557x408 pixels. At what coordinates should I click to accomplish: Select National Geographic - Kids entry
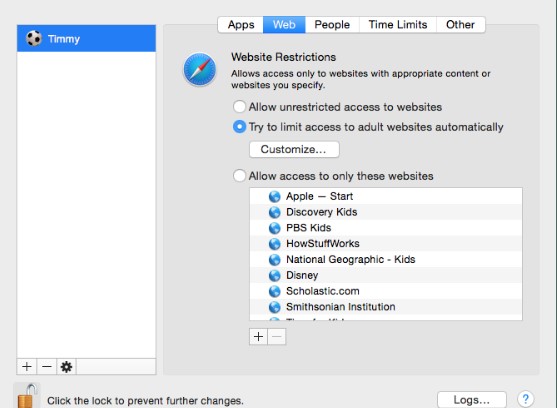click(x=386, y=260)
